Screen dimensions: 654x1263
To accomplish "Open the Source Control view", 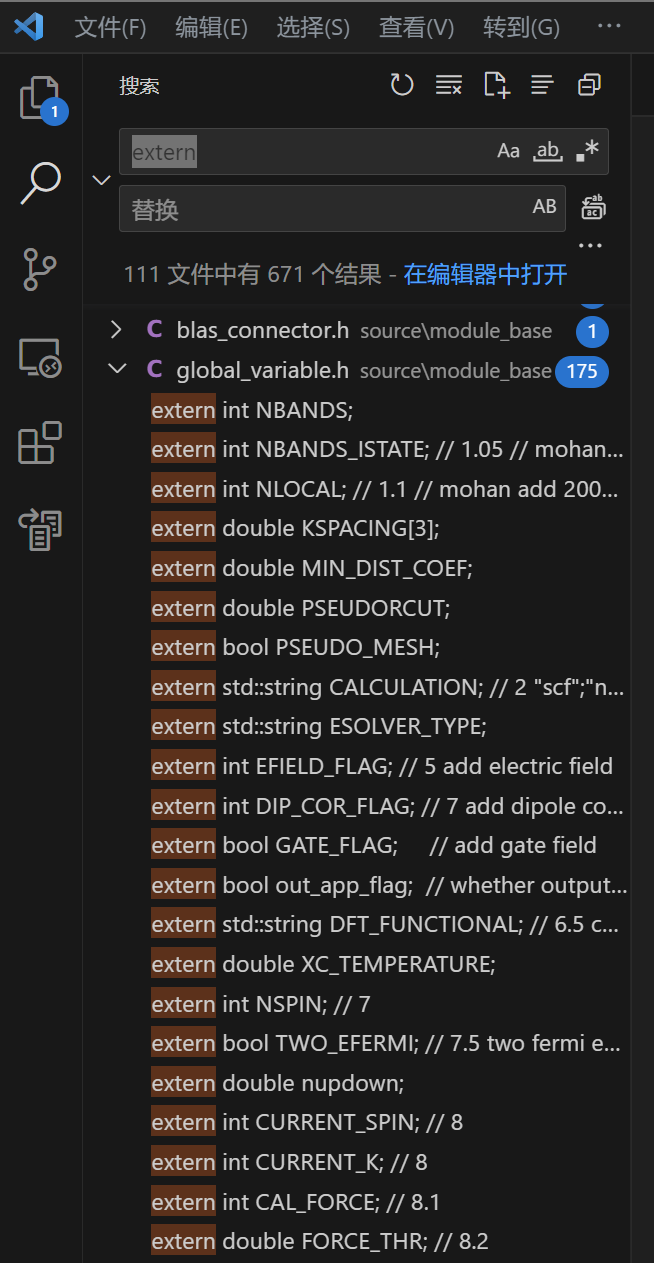I will [x=41, y=270].
